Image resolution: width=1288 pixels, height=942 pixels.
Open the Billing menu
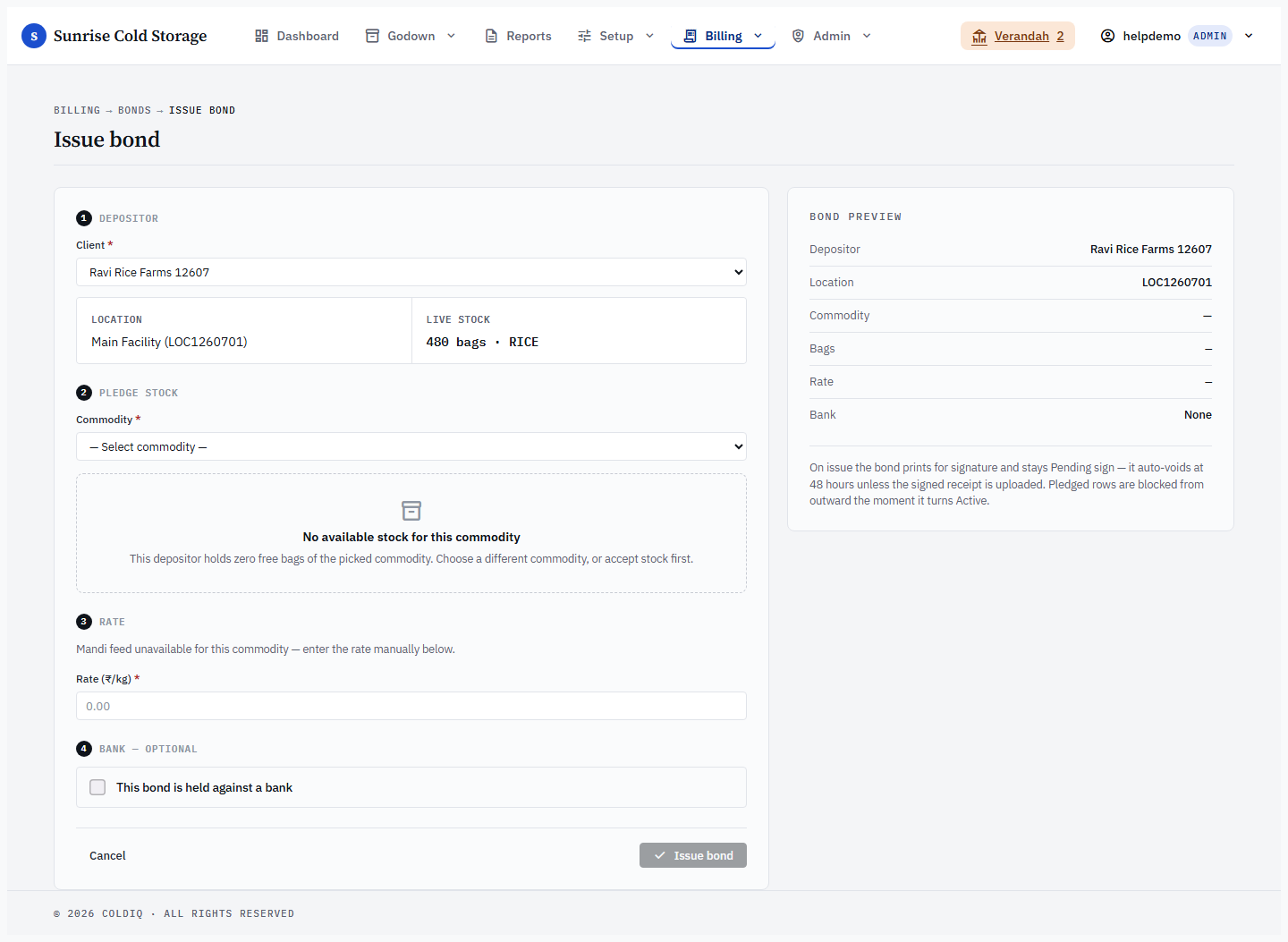point(723,36)
